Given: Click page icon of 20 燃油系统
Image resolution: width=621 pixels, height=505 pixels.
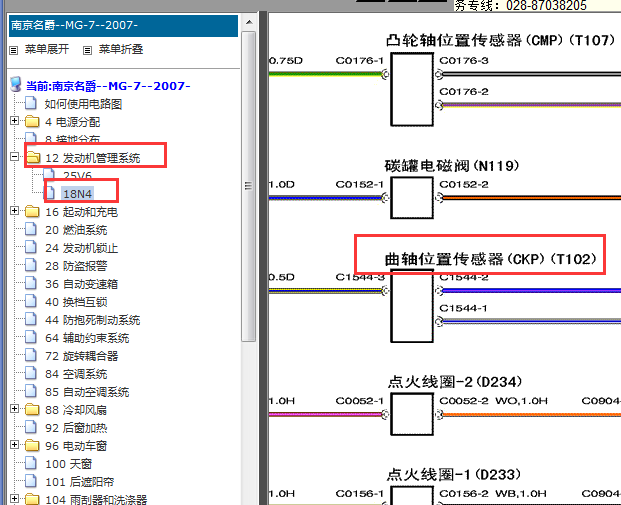Looking at the screenshot, I should click(31, 229).
